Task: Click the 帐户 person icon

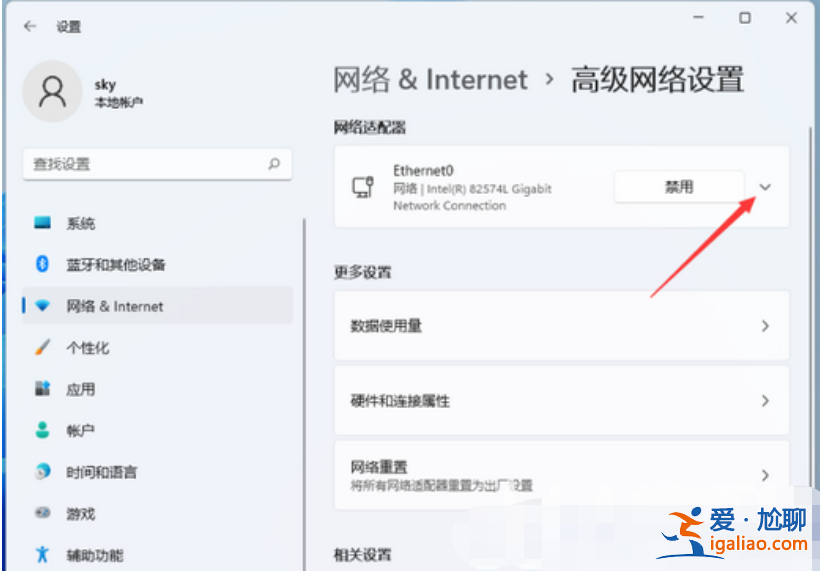Action: click(42, 430)
